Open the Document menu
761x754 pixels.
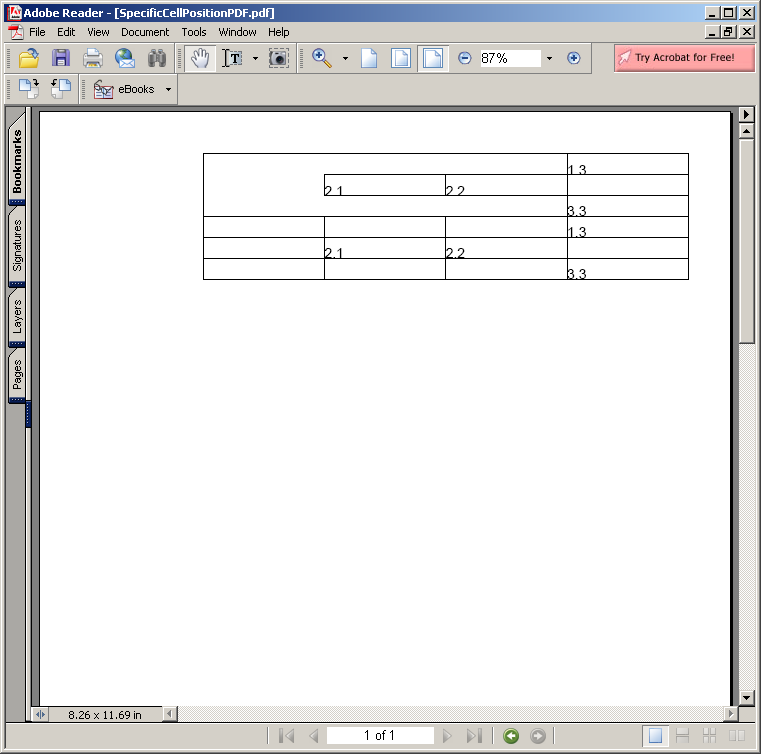[145, 32]
